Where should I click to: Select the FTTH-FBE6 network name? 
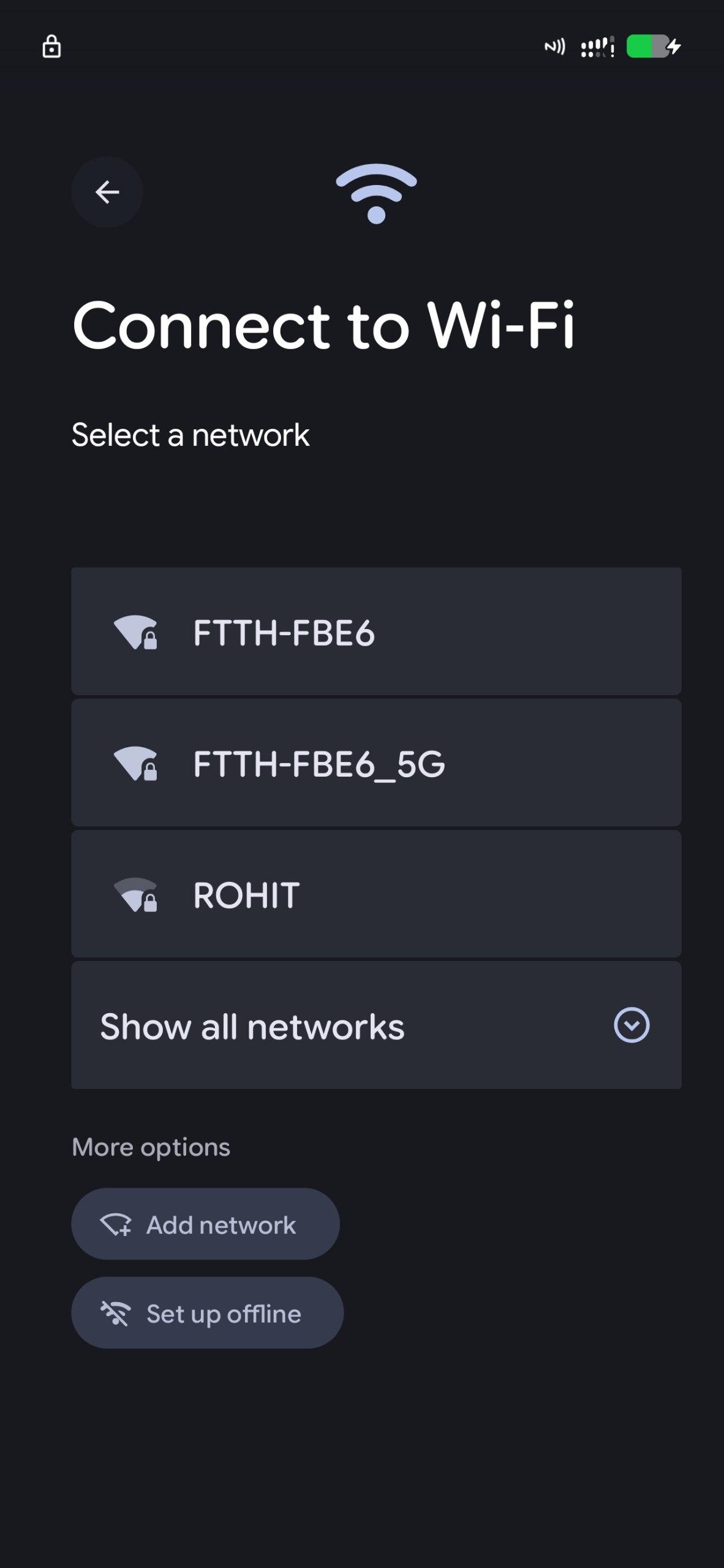pyautogui.click(x=284, y=633)
